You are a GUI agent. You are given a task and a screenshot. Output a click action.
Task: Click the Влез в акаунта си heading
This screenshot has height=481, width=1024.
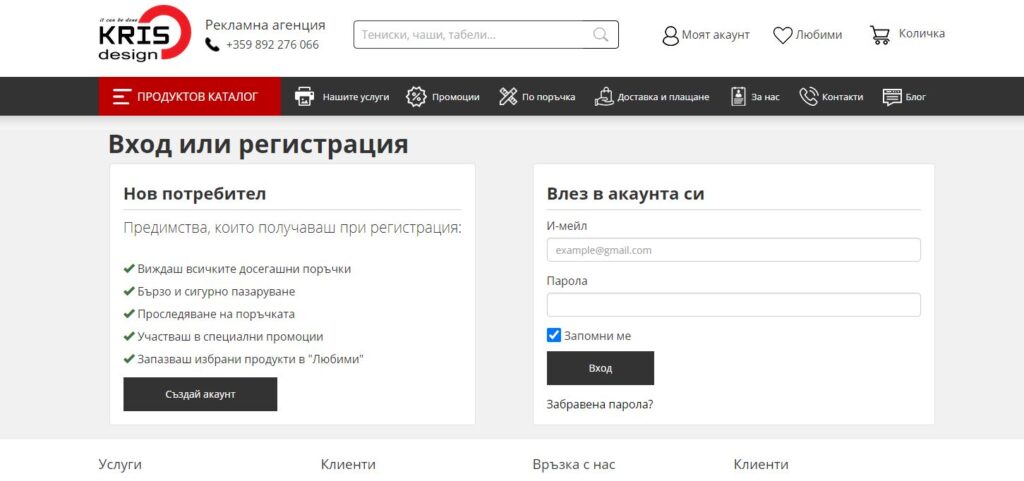pos(625,194)
